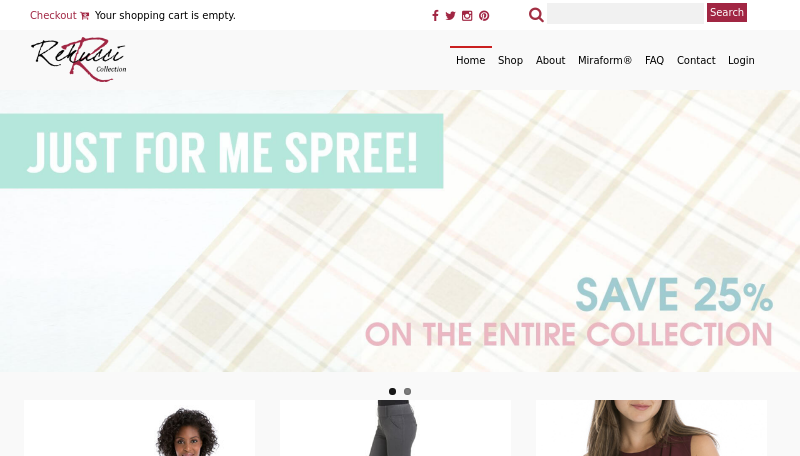Click the red Search button
Viewport: 800px width, 456px height.
coord(727,12)
